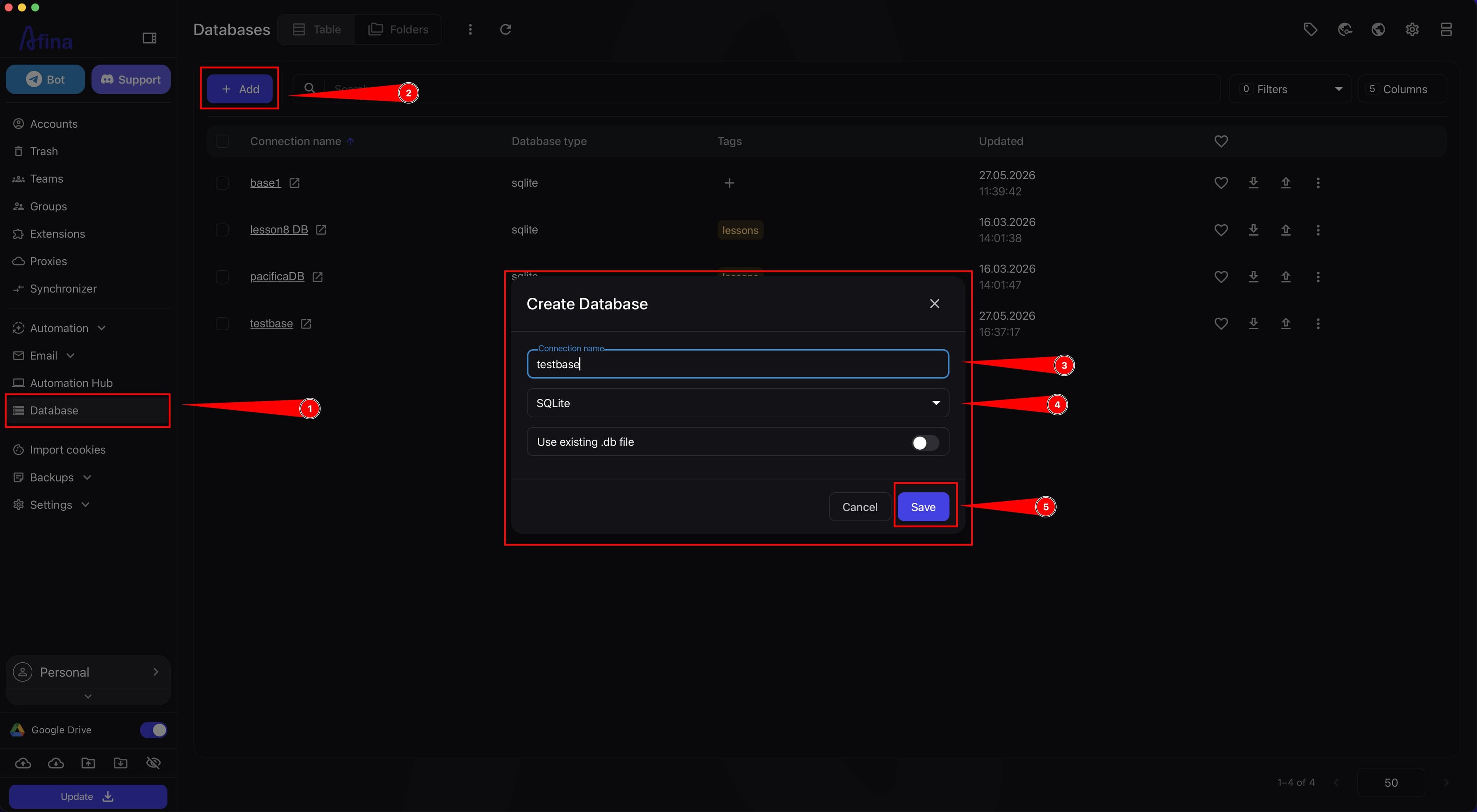This screenshot has height=812, width=1477.
Task: Expand the Settings menu
Action: pos(51,505)
